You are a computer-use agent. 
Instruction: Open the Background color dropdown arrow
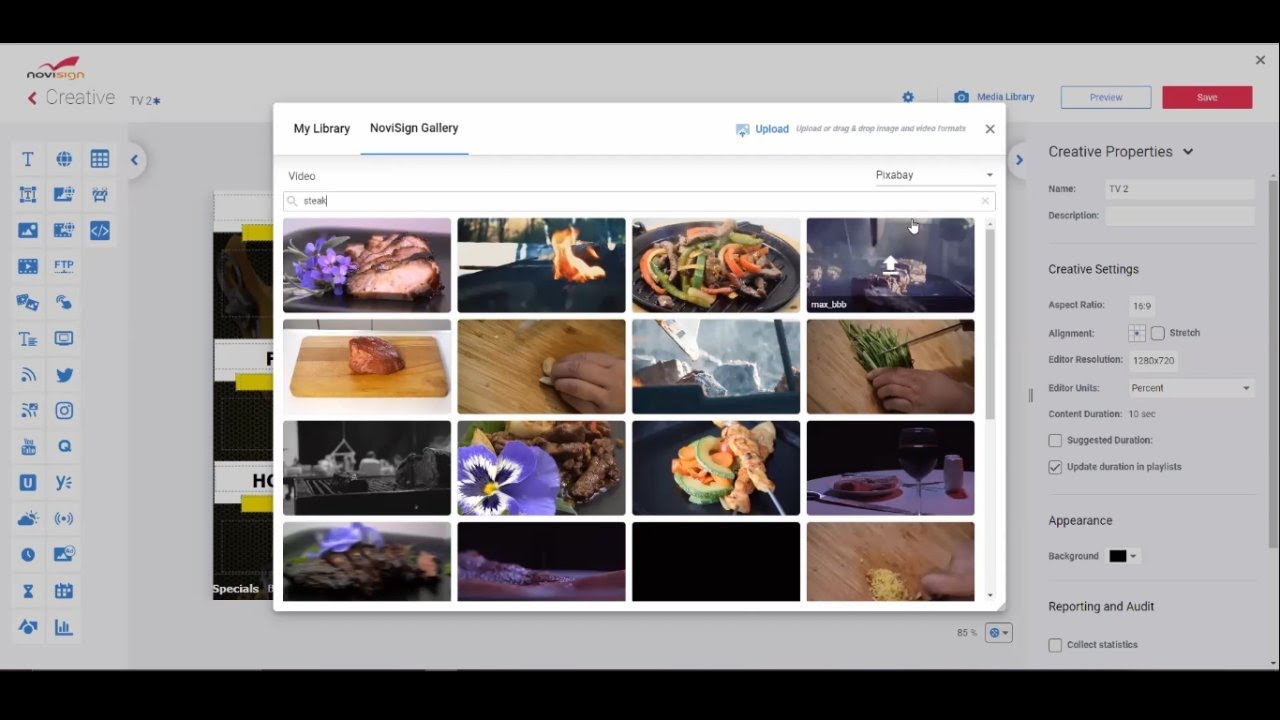(x=1133, y=557)
